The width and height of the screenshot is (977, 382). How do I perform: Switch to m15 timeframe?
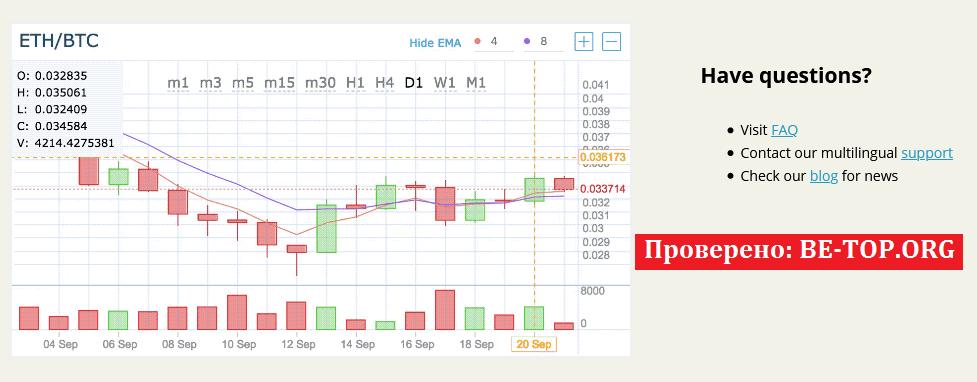click(x=279, y=83)
